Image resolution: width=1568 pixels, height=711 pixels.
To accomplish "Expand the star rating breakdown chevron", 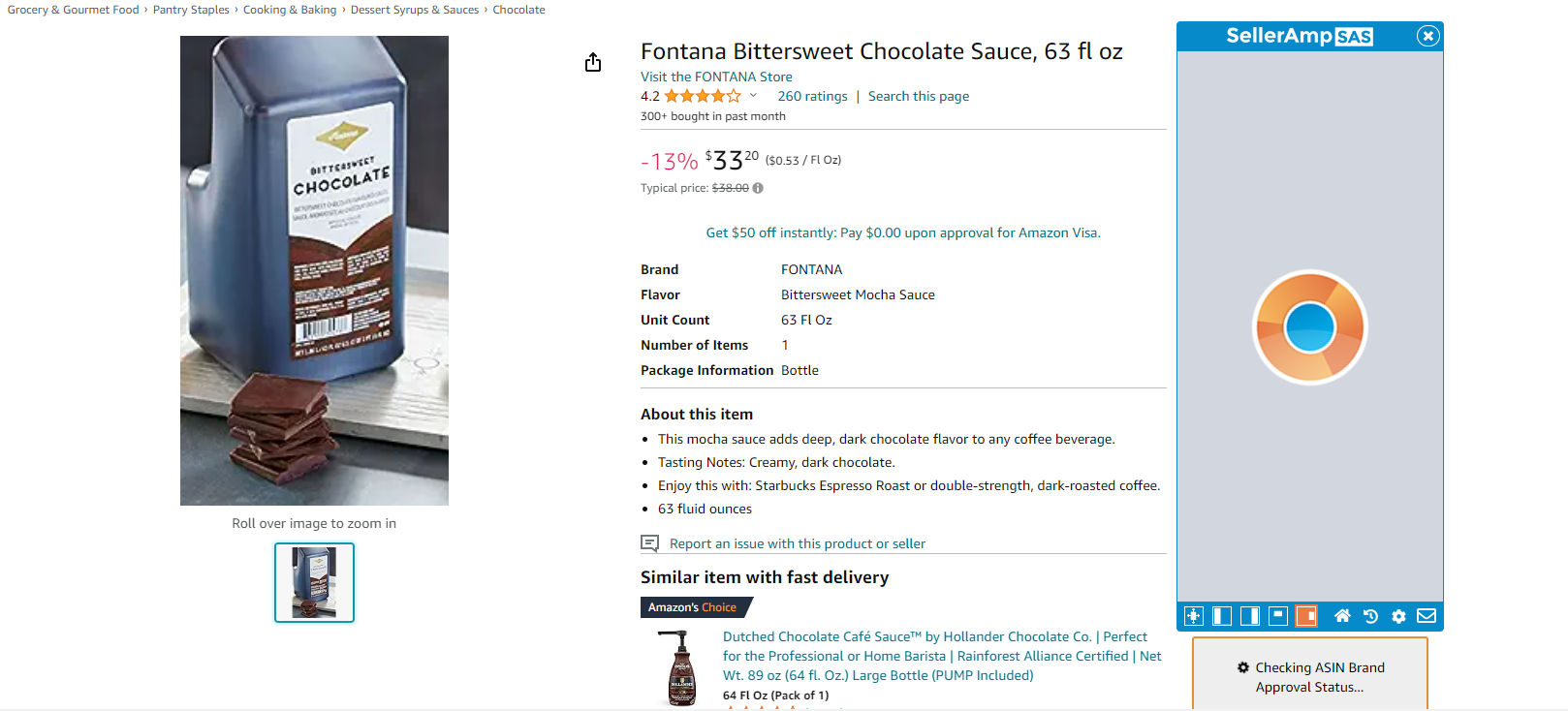I will 753,96.
